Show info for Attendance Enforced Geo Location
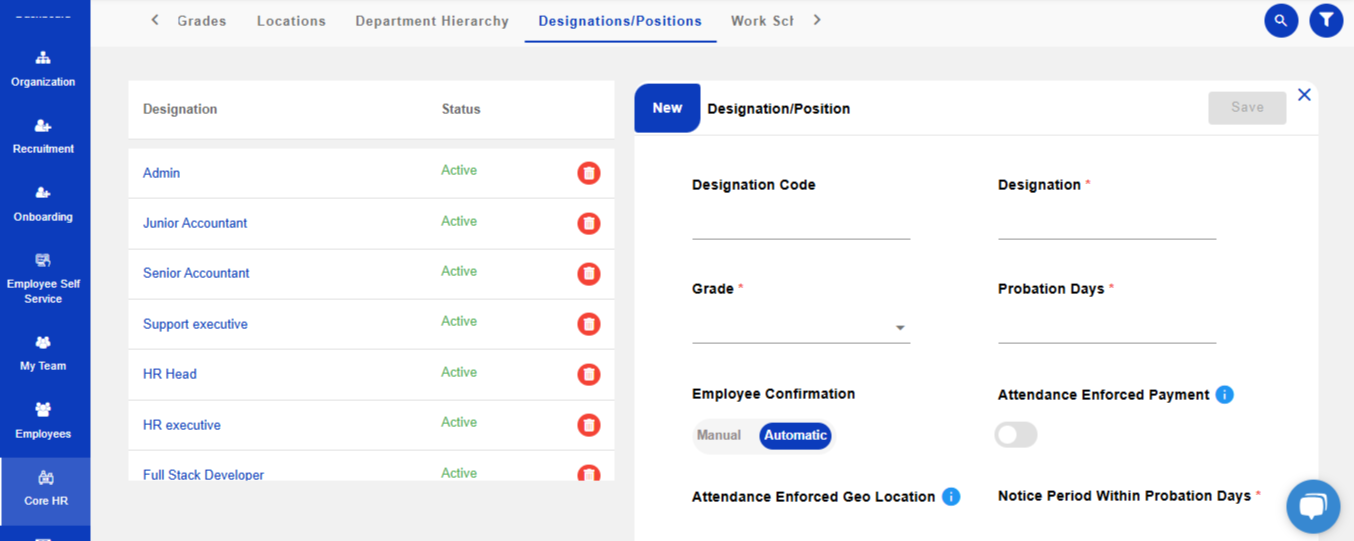This screenshot has height=541, width=1354. (951, 497)
